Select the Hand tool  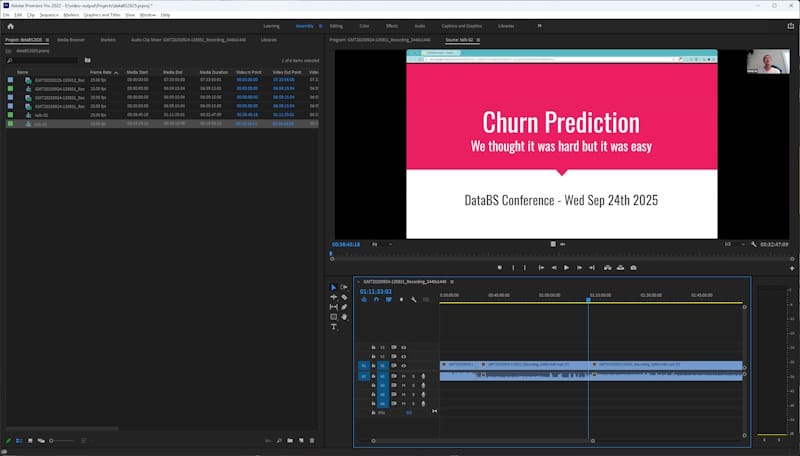tap(344, 317)
